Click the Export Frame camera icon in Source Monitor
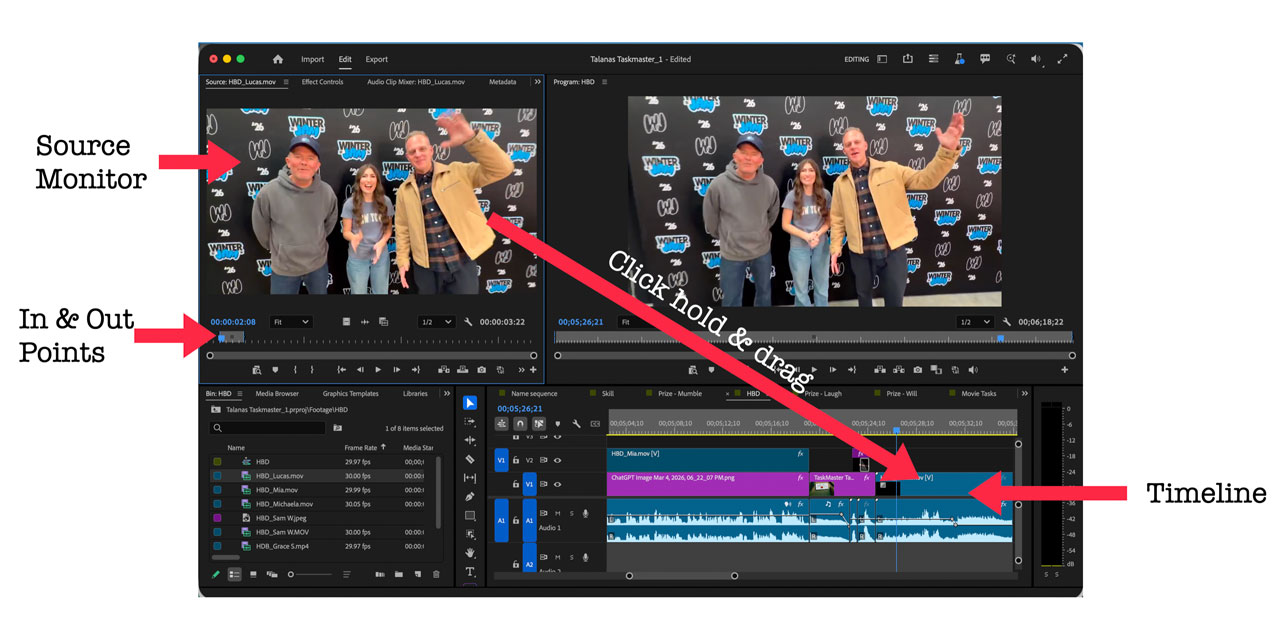Viewport: 1280px width, 623px height. click(481, 370)
